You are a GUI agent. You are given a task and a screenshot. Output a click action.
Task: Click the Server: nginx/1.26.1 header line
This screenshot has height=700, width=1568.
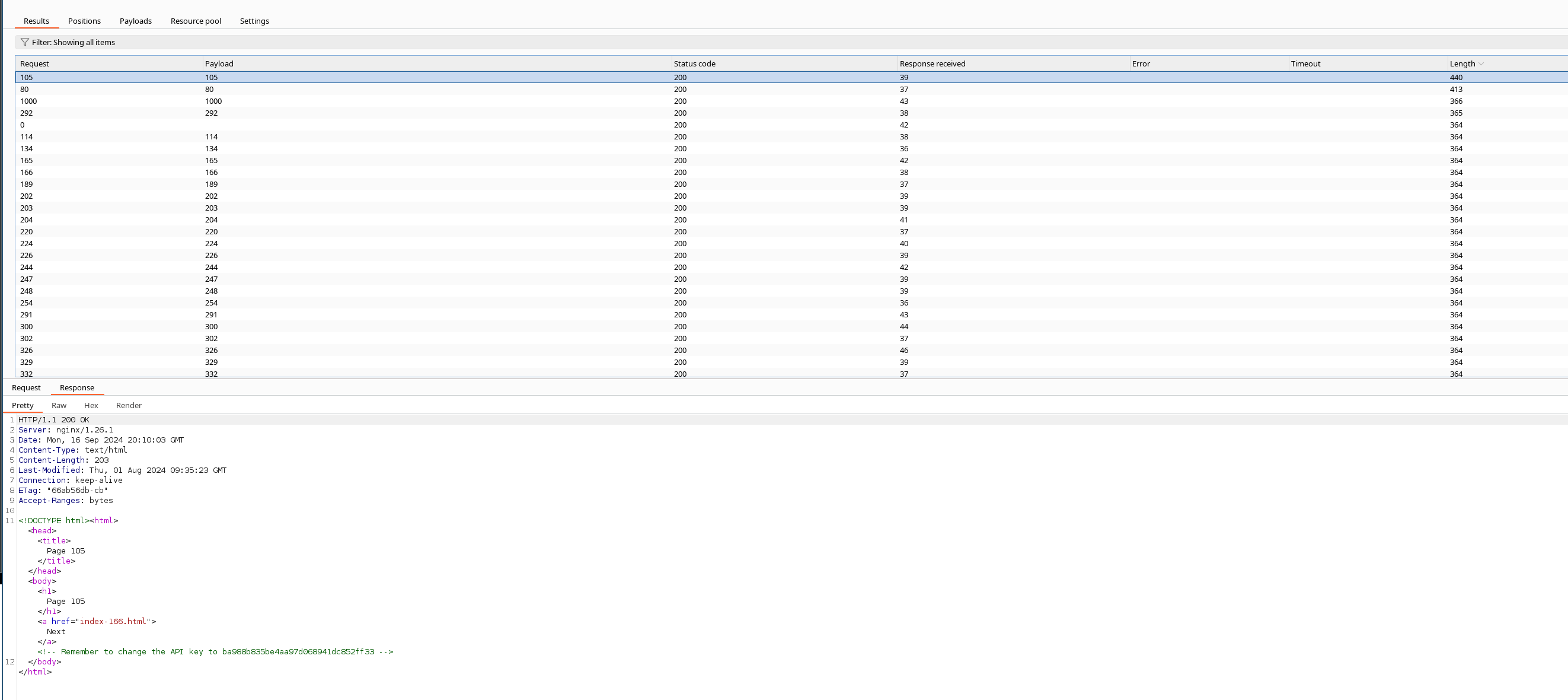coord(66,430)
